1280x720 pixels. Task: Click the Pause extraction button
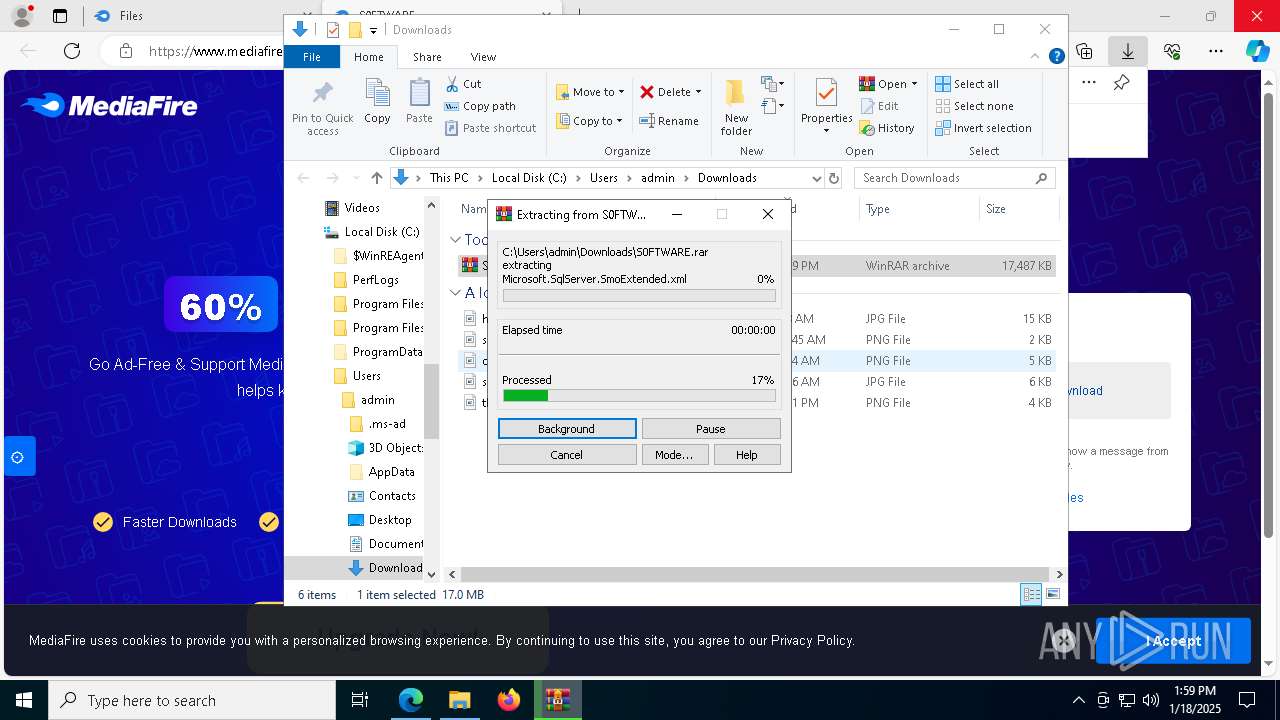tap(711, 428)
